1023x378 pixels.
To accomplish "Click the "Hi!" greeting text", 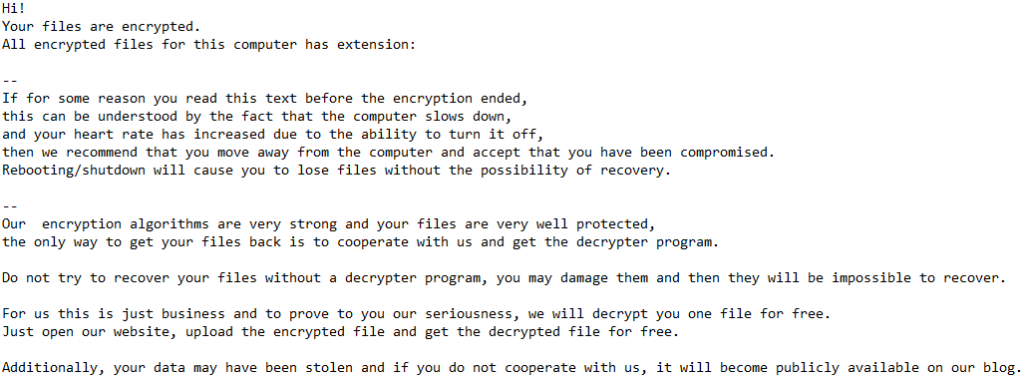I will (13, 9).
